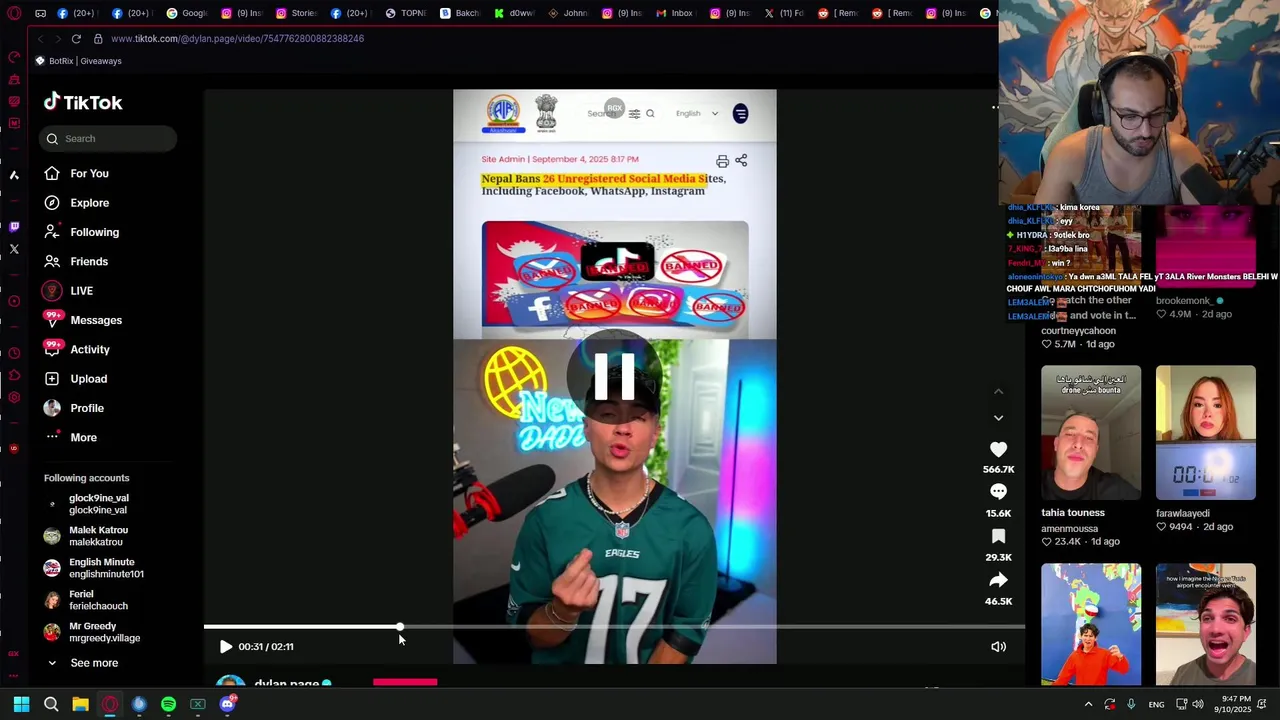The height and width of the screenshot is (720, 1280).
Task: Open Windows Start menu
Action: [x=21, y=704]
